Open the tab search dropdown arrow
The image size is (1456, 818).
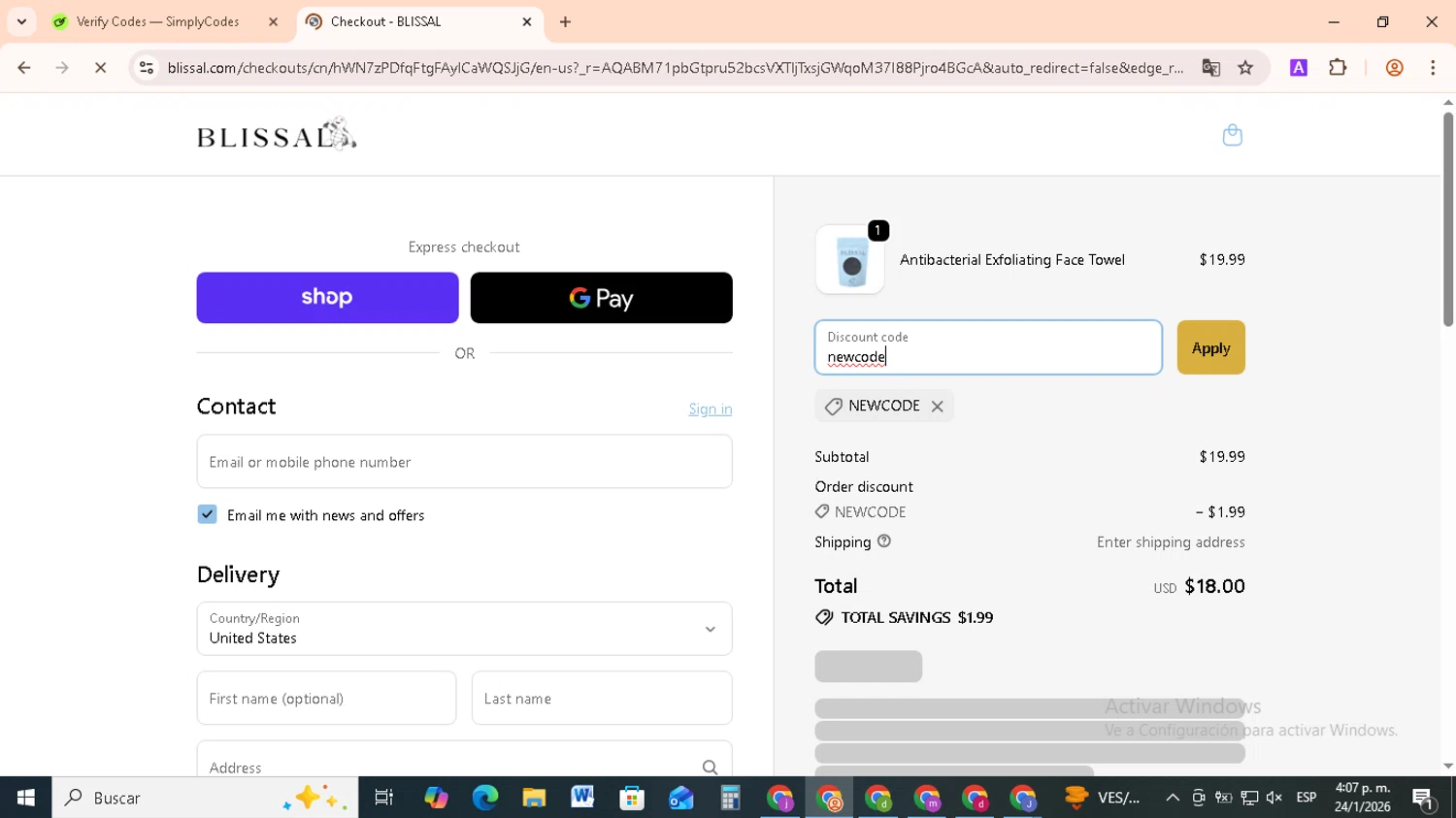21,21
